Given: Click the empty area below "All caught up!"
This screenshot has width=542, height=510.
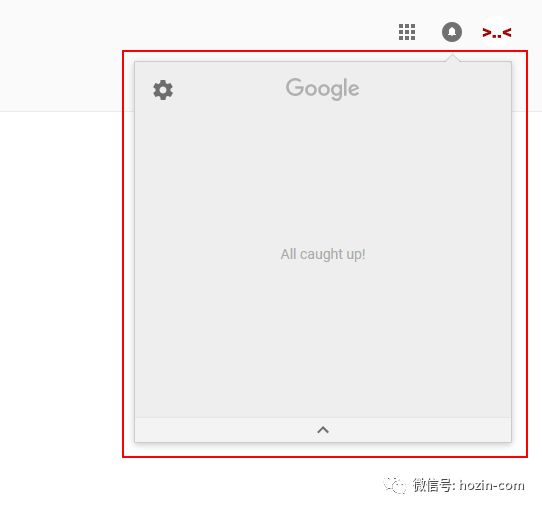Looking at the screenshot, I should 323,339.
